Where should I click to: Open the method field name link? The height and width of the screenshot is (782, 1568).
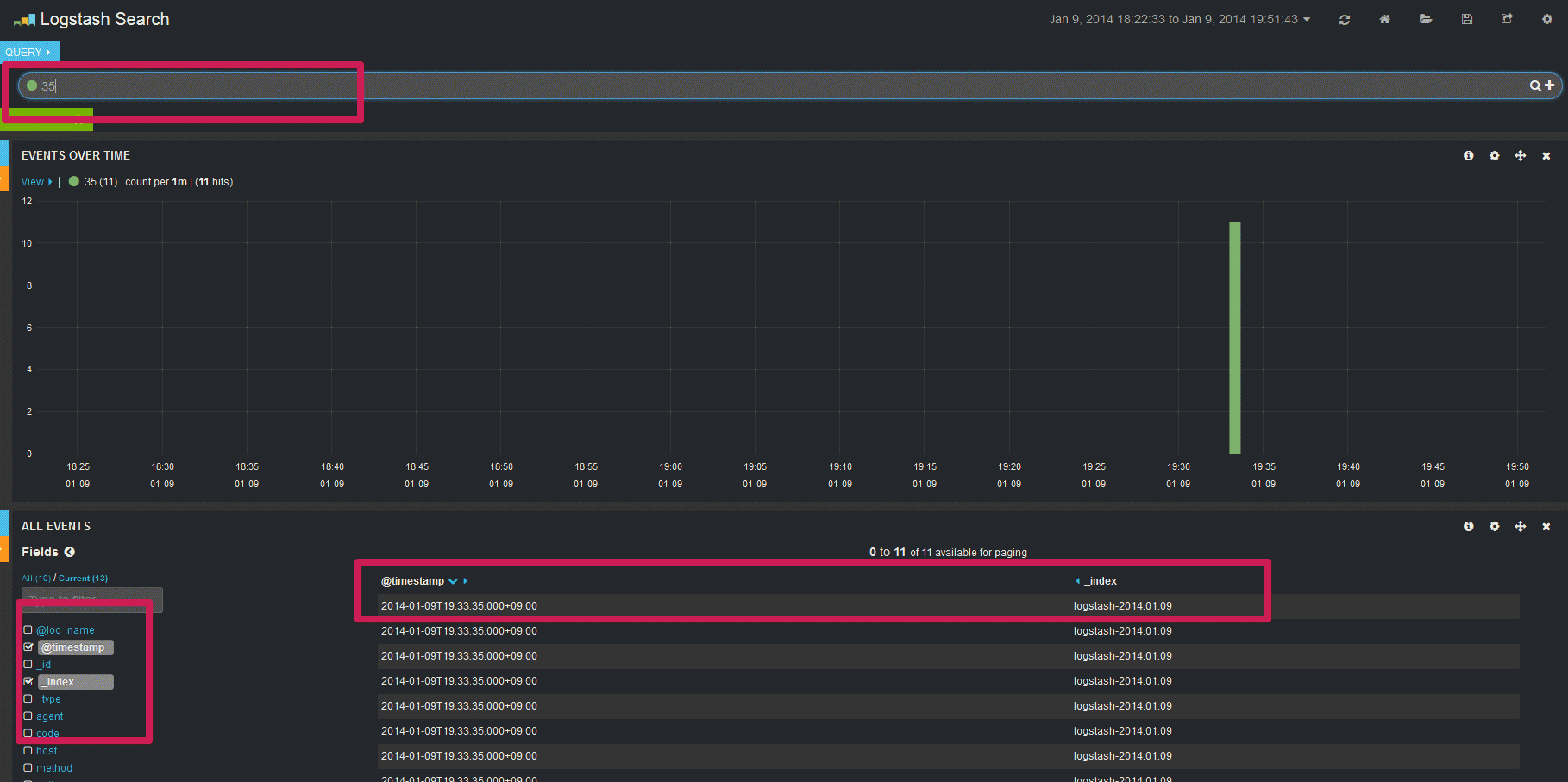[54, 768]
